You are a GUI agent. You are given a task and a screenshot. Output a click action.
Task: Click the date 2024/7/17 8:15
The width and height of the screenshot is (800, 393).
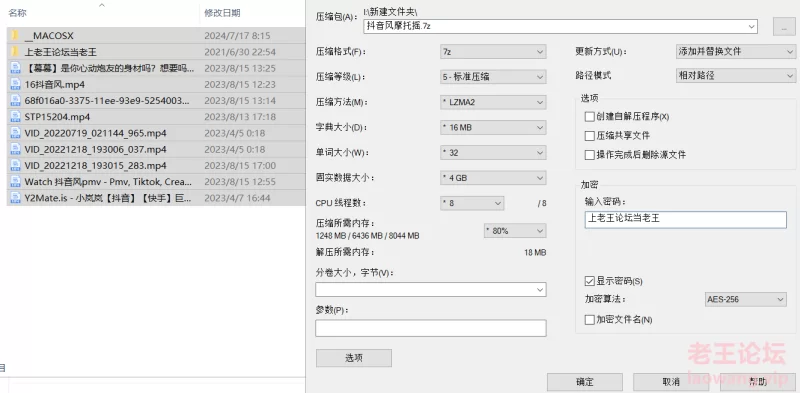click(x=237, y=36)
